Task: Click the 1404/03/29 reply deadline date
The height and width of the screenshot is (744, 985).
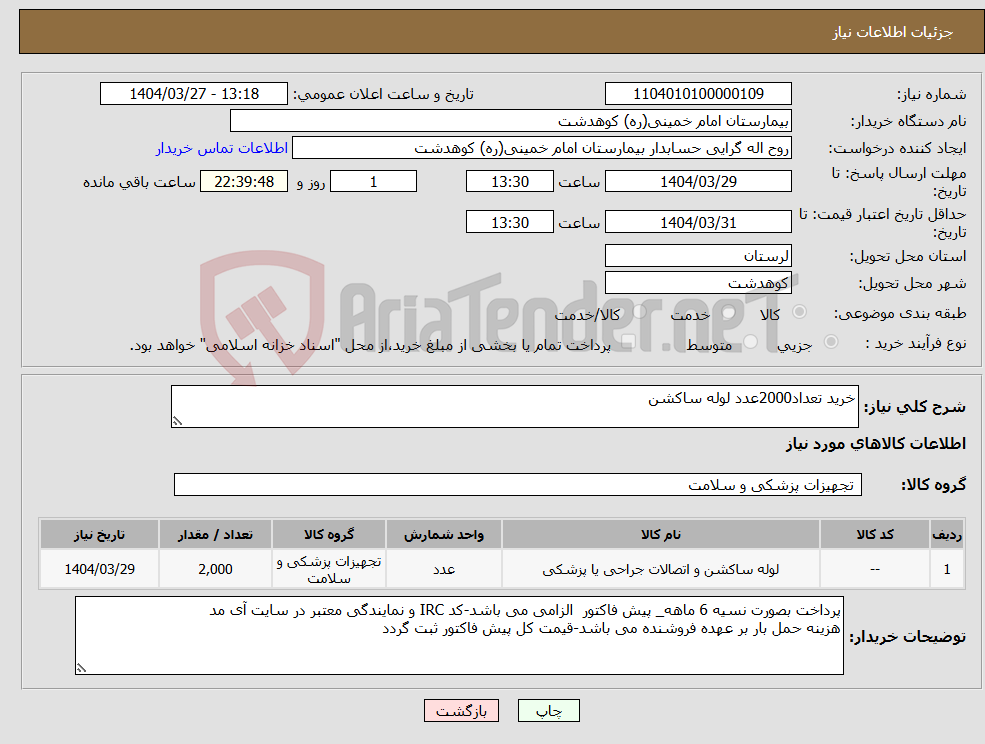Action: pos(698,181)
